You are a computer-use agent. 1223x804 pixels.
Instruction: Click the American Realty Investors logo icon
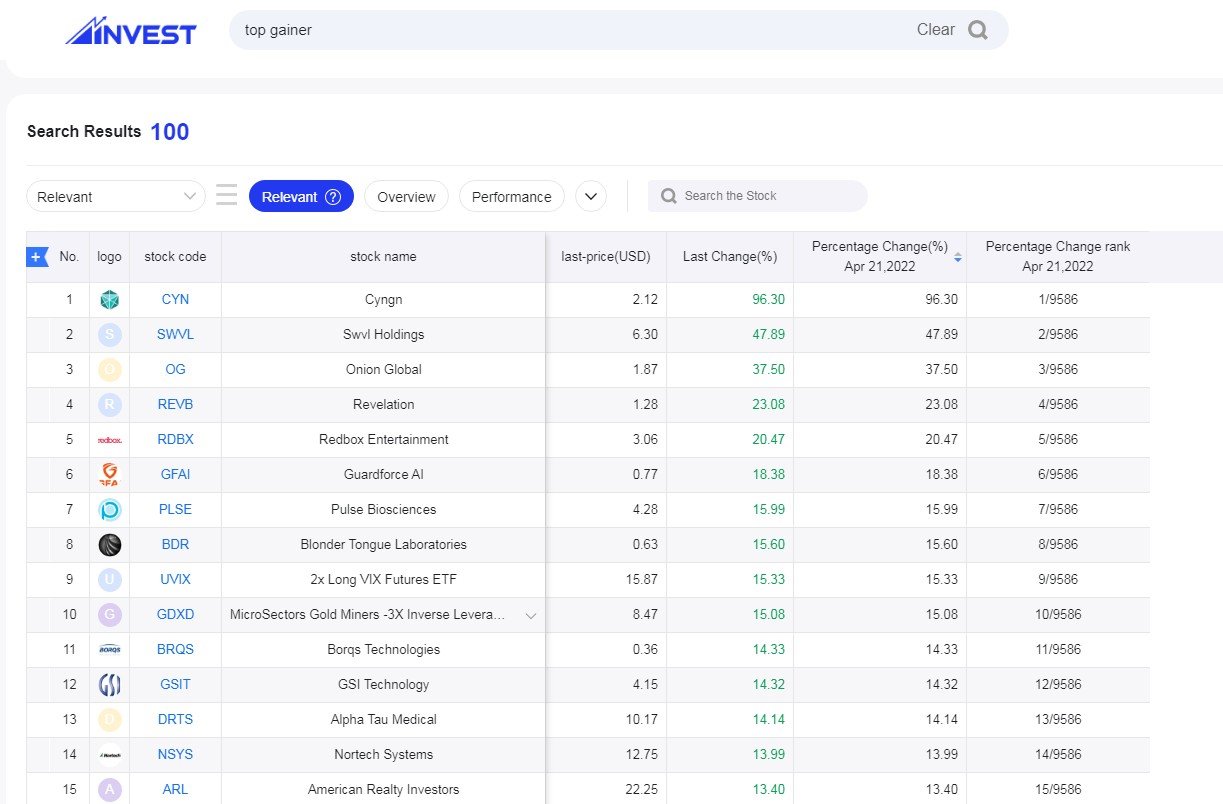[110, 789]
